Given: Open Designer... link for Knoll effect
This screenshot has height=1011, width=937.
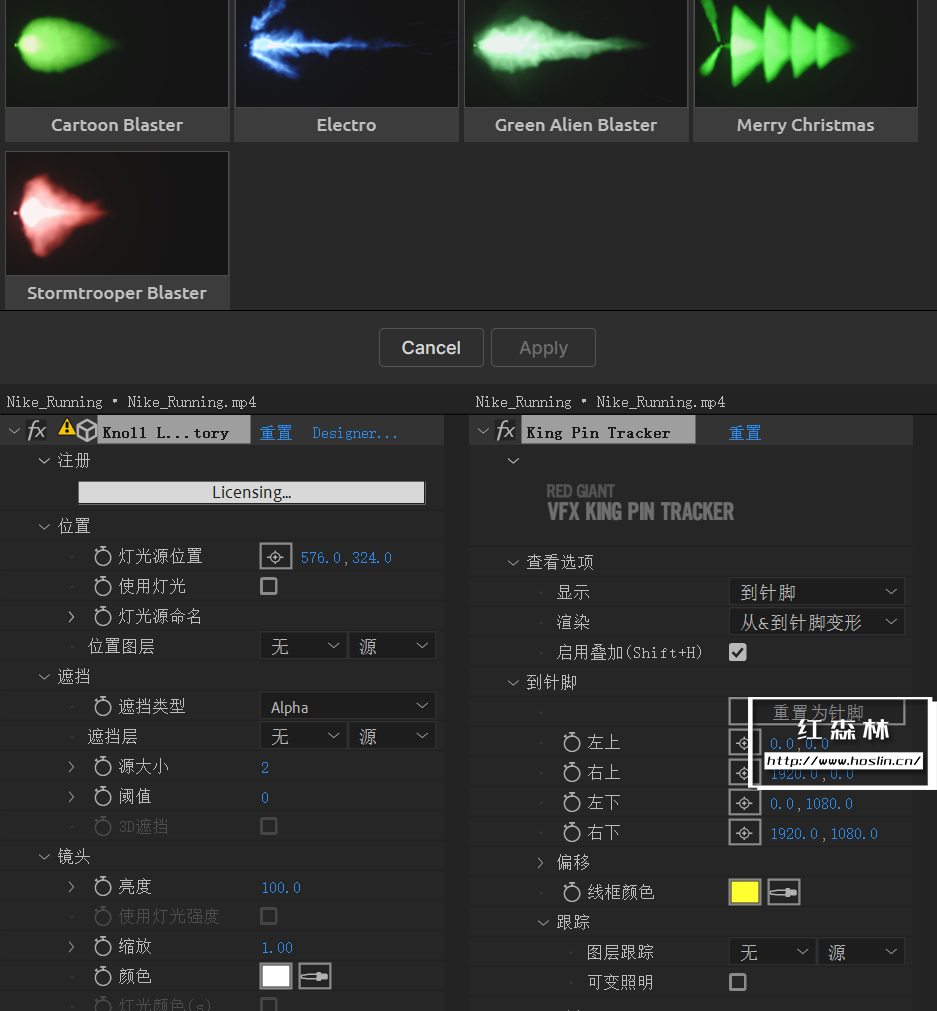Looking at the screenshot, I should click(x=355, y=433).
